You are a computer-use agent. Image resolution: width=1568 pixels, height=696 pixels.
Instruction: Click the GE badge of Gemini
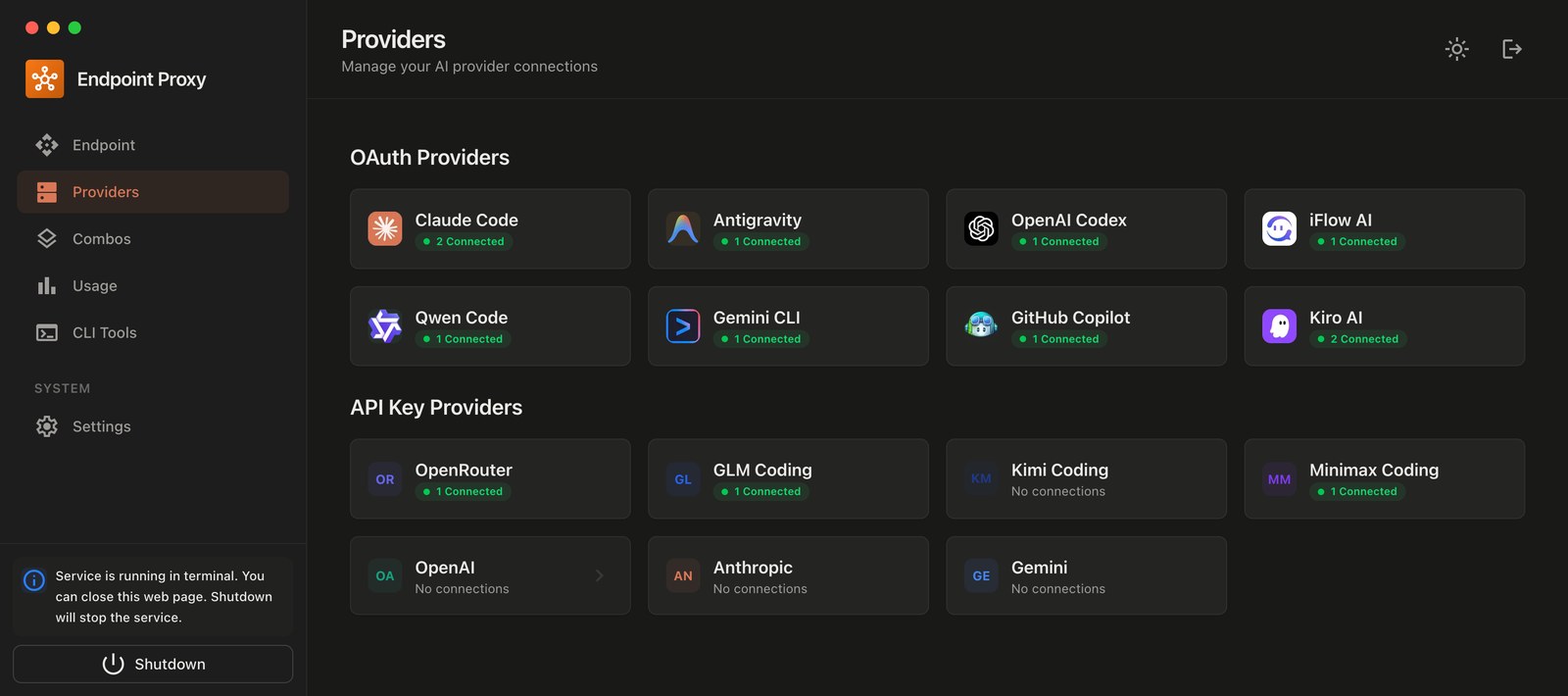point(981,576)
